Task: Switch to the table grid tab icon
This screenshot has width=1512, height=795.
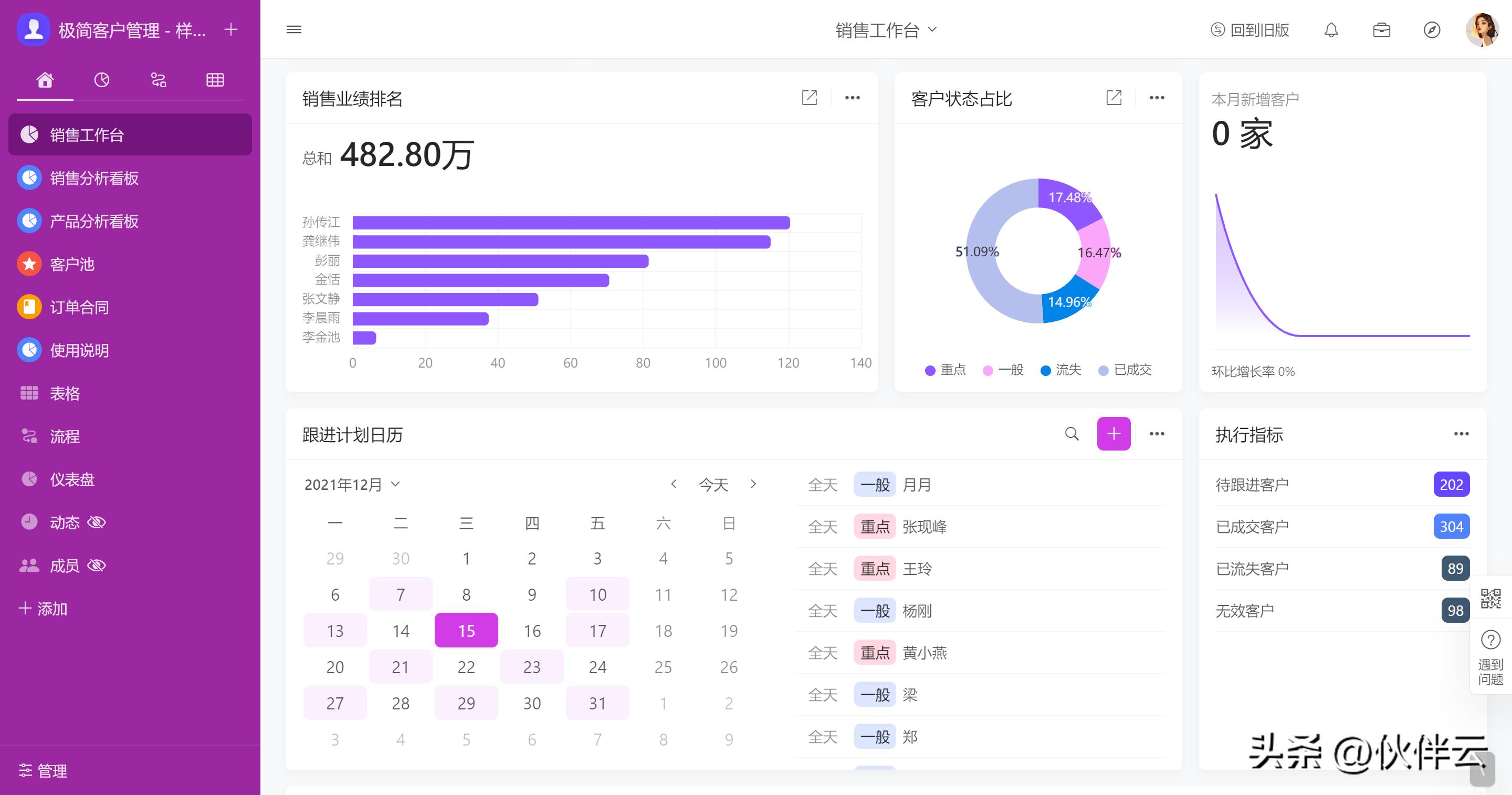Action: pos(215,80)
